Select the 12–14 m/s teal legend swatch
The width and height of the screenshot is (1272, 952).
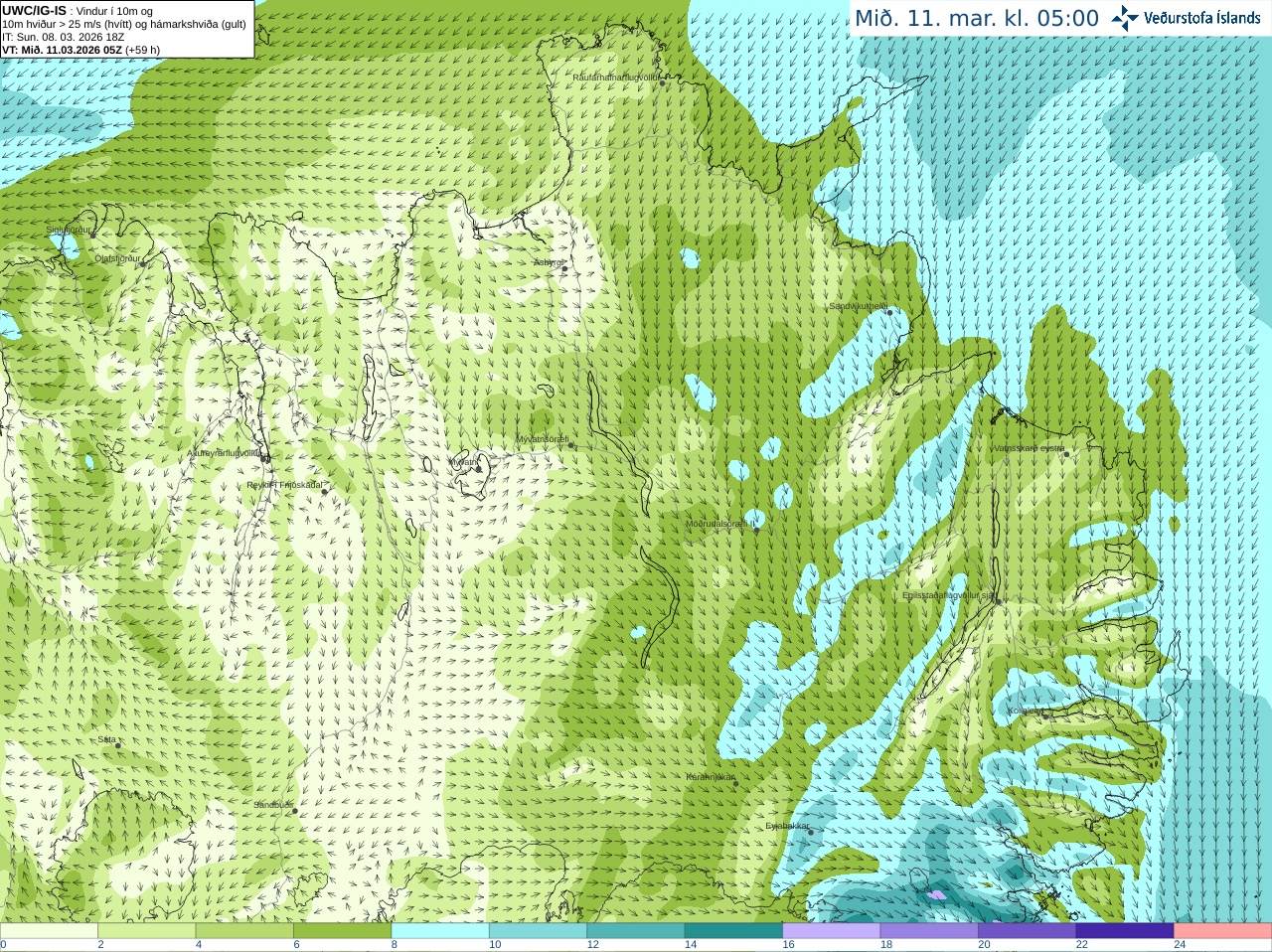[x=636, y=931]
